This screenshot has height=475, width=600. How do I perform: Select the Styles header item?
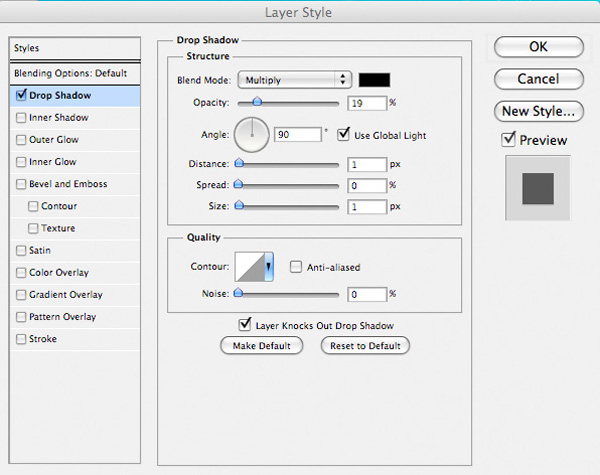(75, 48)
